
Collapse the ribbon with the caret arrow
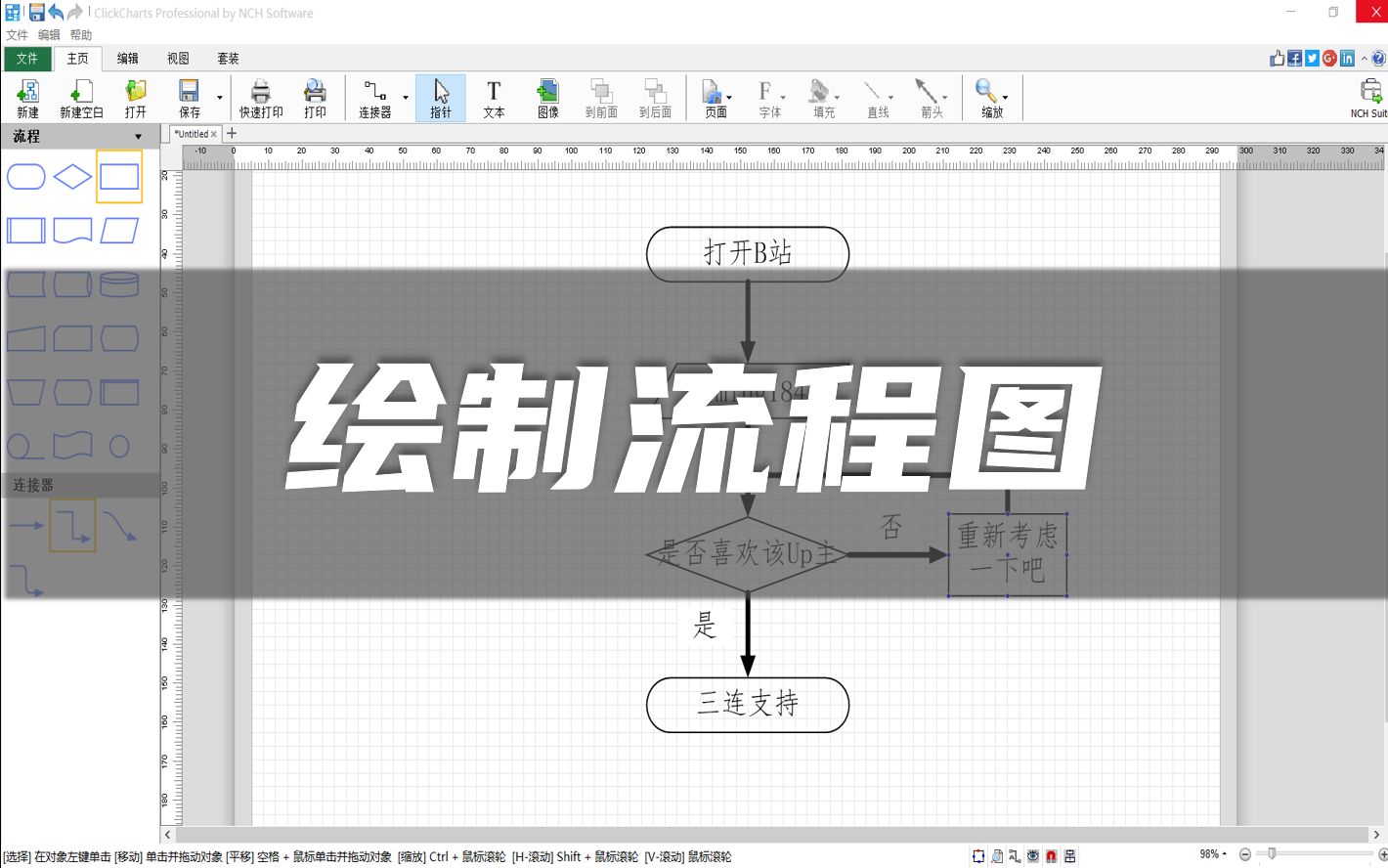click(x=1365, y=59)
